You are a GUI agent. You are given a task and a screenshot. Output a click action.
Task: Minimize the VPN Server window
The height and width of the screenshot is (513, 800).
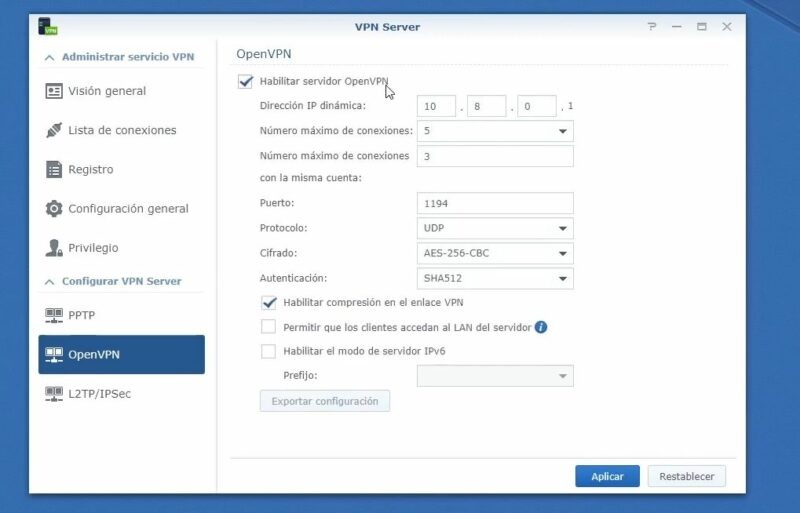click(x=677, y=27)
